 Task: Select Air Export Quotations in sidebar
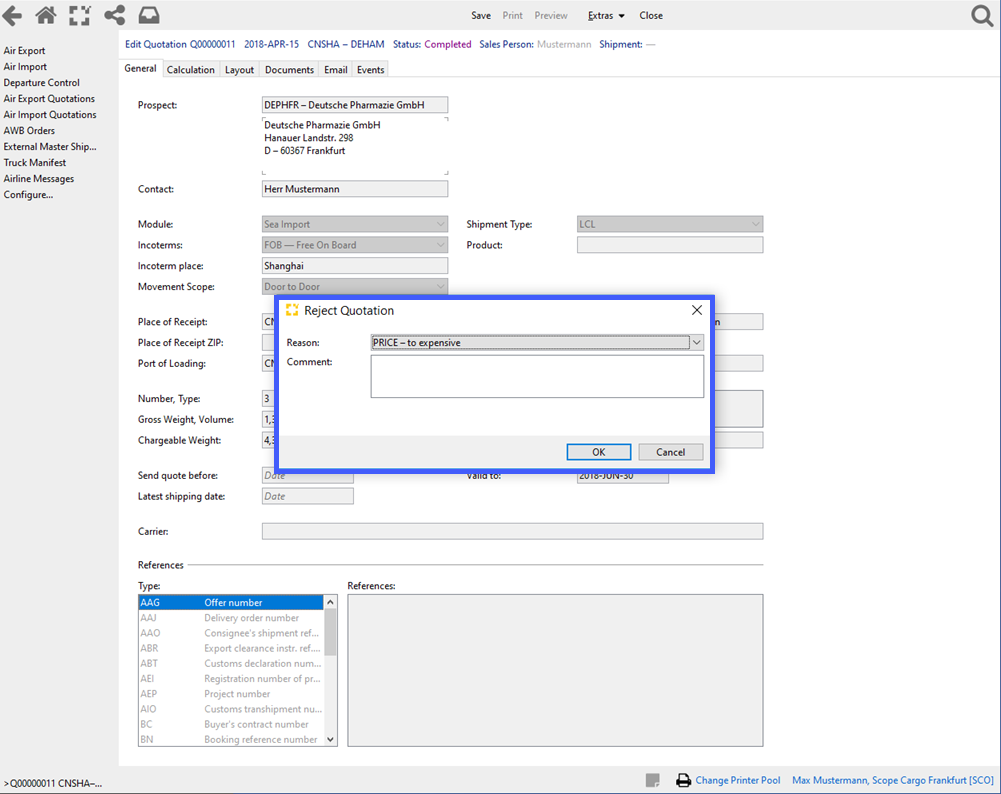tap(49, 99)
